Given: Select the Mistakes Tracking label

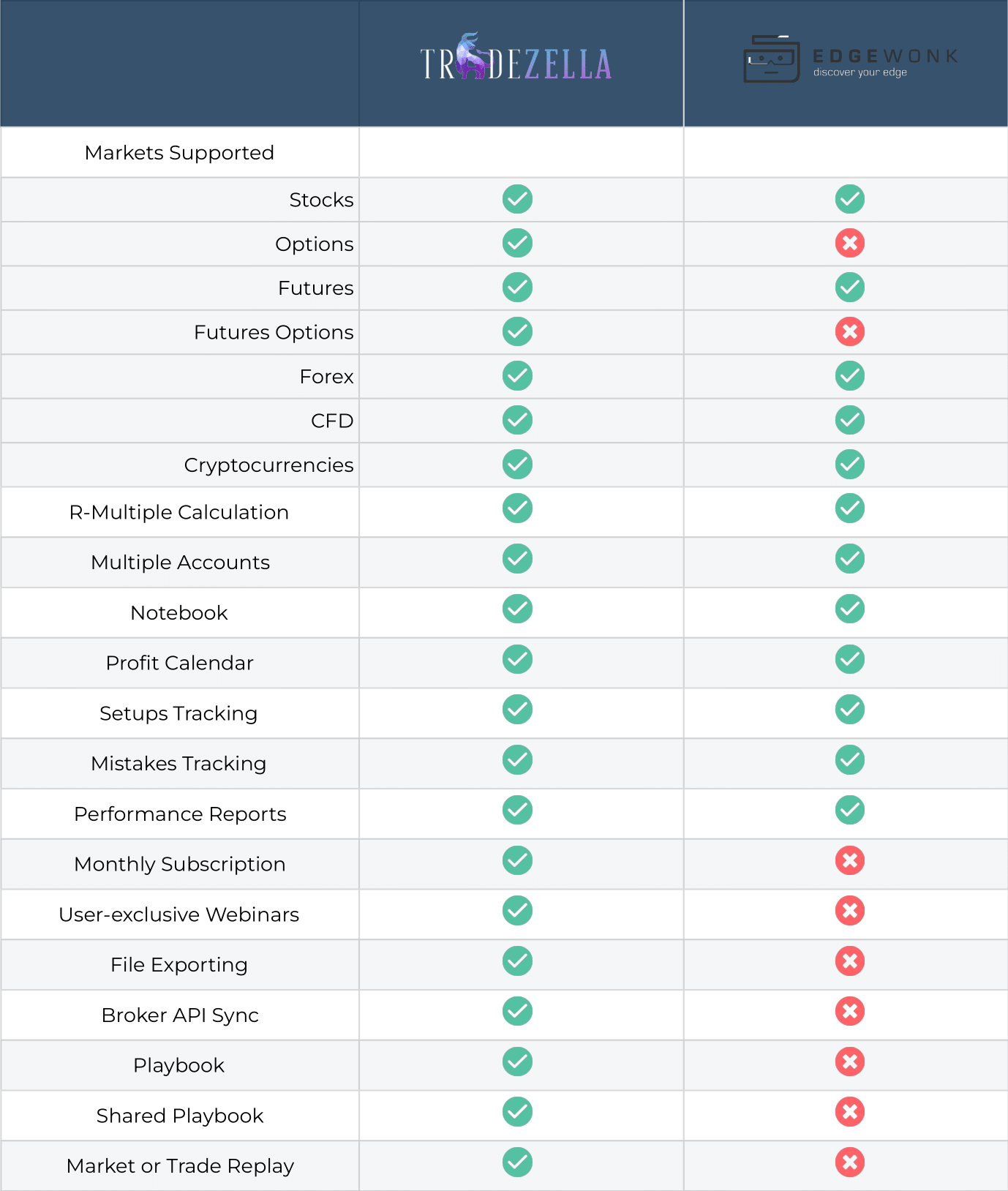Looking at the screenshot, I should pos(179,764).
